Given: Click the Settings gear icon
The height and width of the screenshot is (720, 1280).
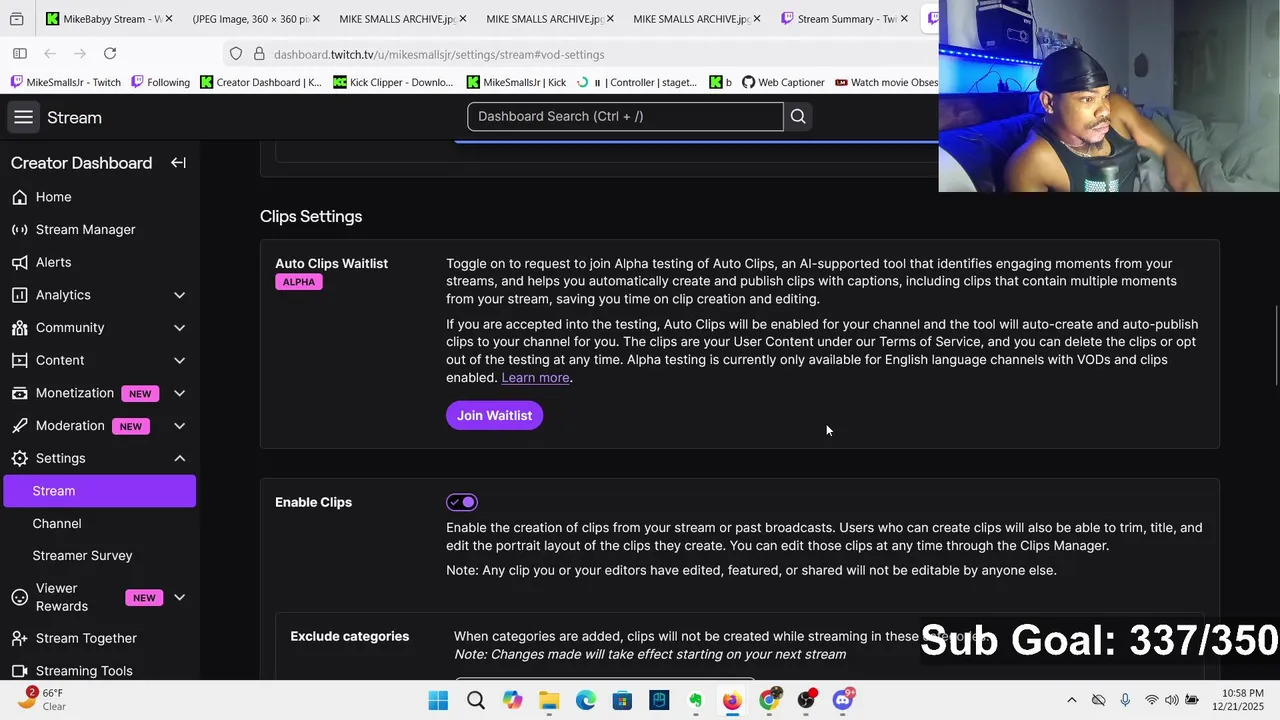Looking at the screenshot, I should coord(19,458).
